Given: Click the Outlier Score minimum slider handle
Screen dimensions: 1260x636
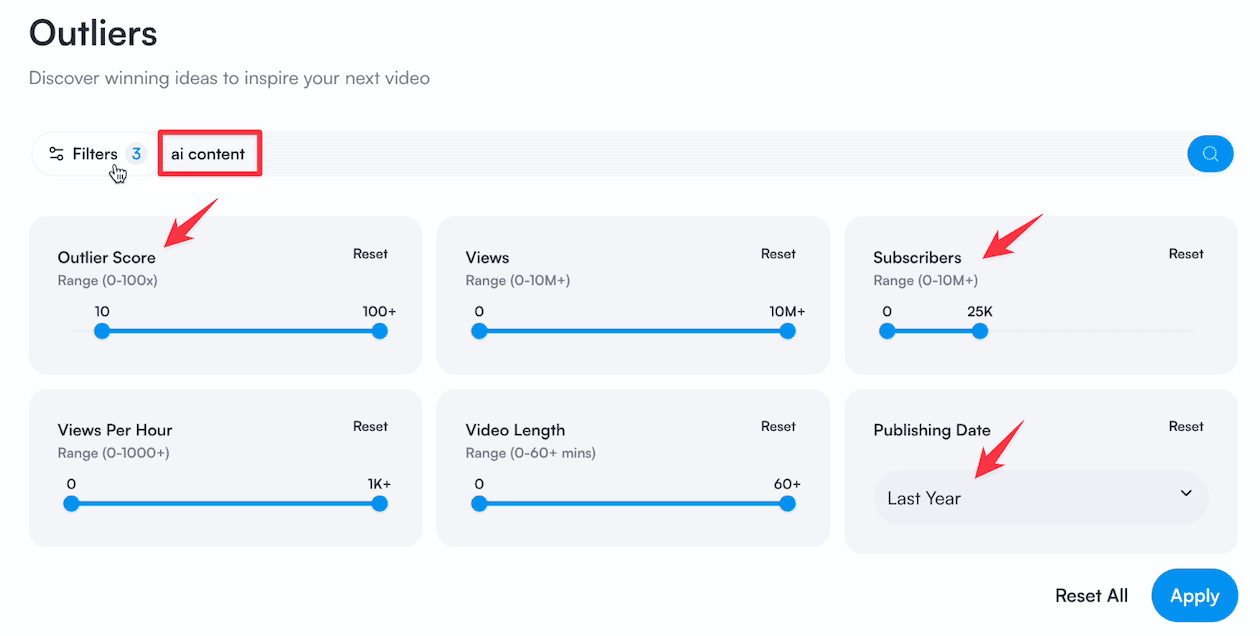Looking at the screenshot, I should pyautogui.click(x=102, y=331).
